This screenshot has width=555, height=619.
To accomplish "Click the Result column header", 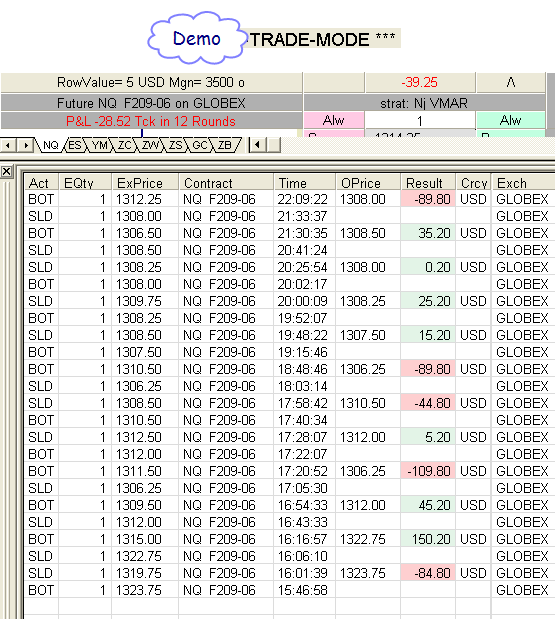I will pos(428,183).
